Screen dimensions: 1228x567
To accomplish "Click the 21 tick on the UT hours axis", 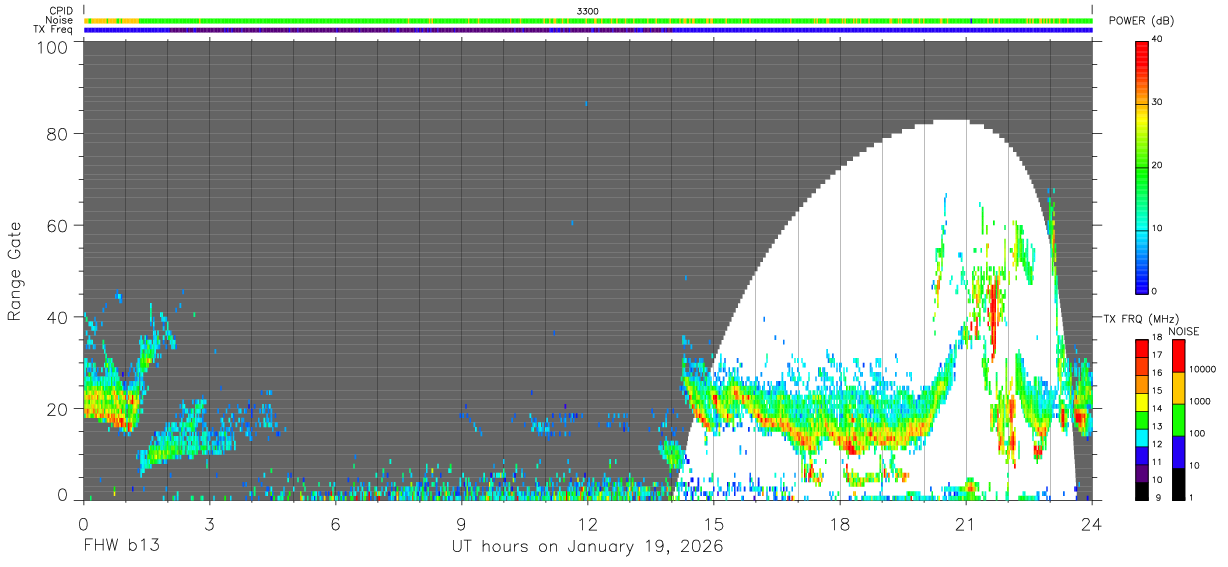I will coord(966,523).
